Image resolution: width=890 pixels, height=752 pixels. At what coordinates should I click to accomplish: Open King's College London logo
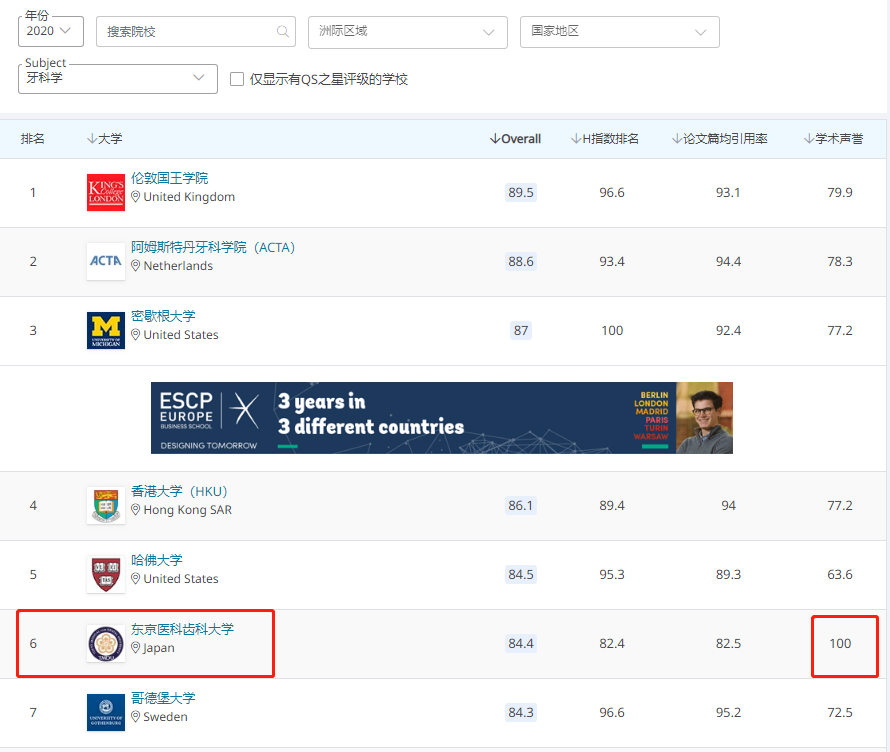click(x=106, y=192)
